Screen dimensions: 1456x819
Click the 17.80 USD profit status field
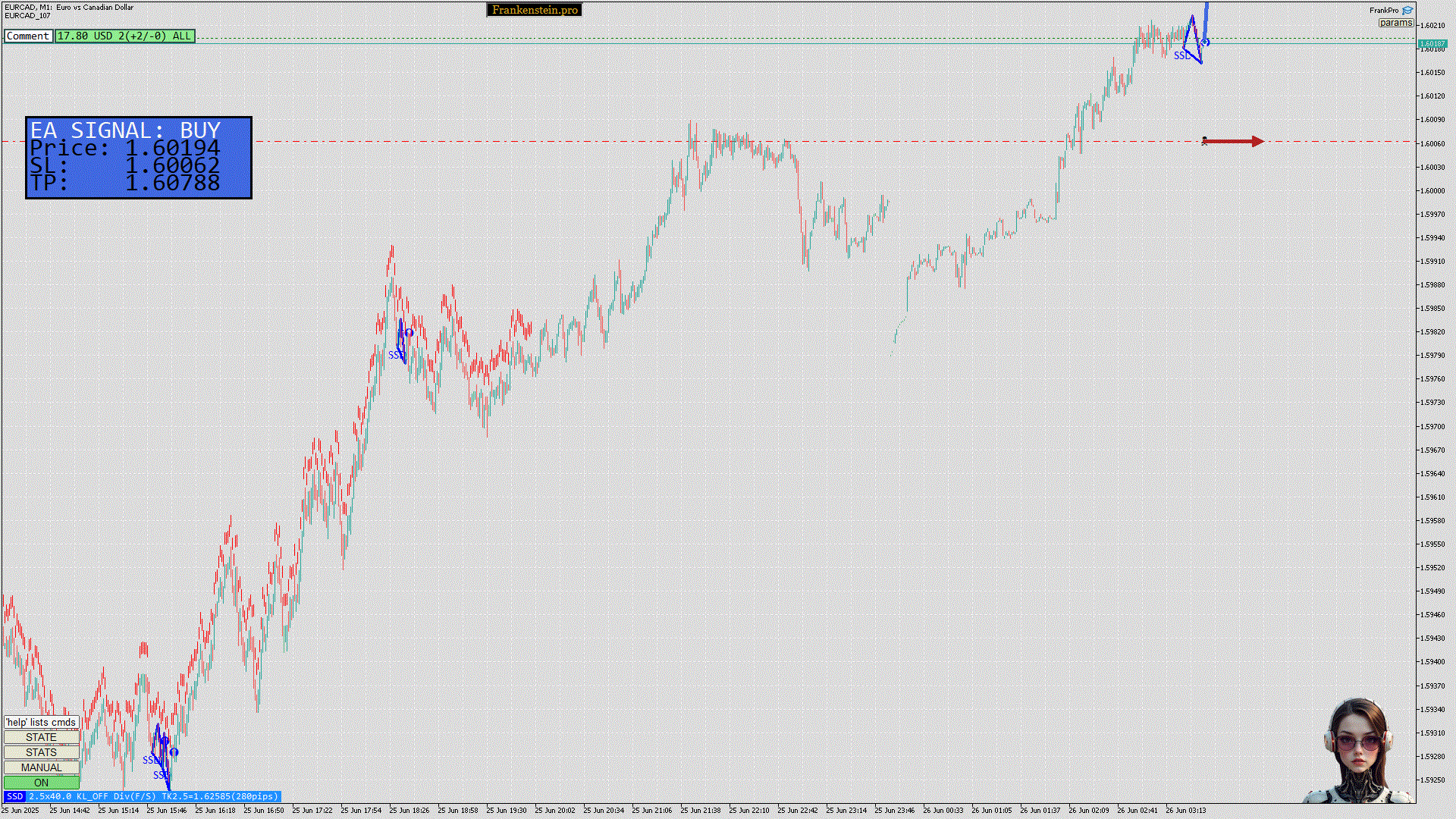click(124, 36)
